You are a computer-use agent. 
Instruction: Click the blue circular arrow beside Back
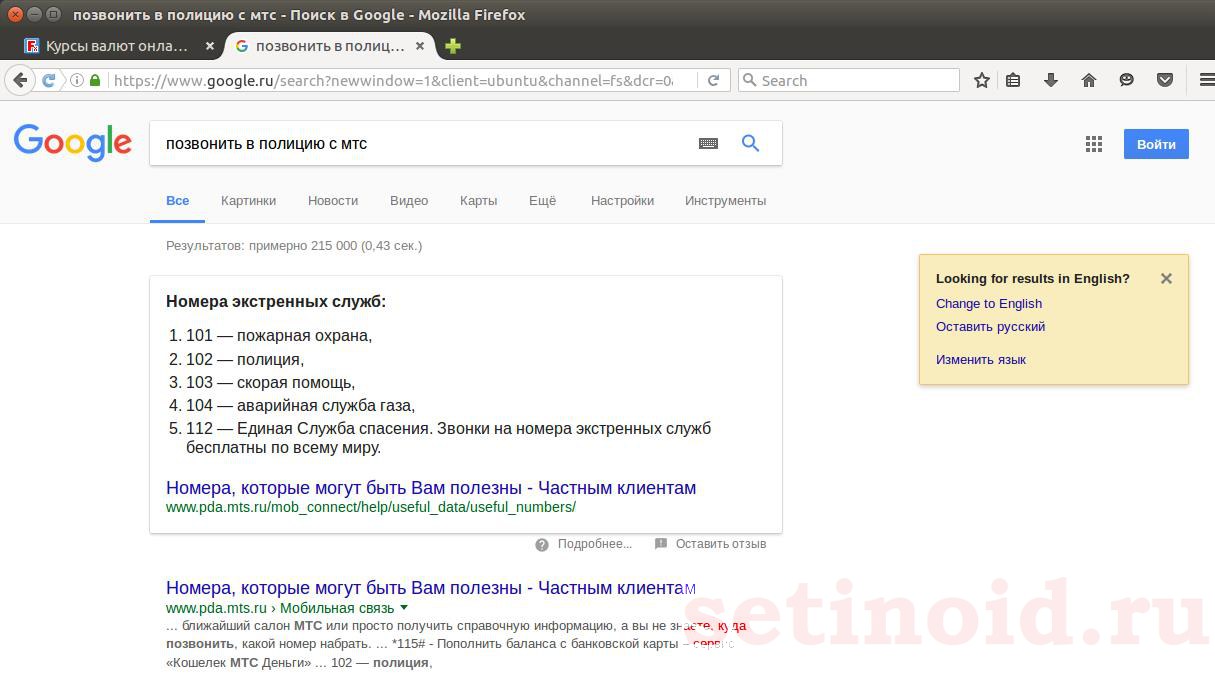point(48,80)
